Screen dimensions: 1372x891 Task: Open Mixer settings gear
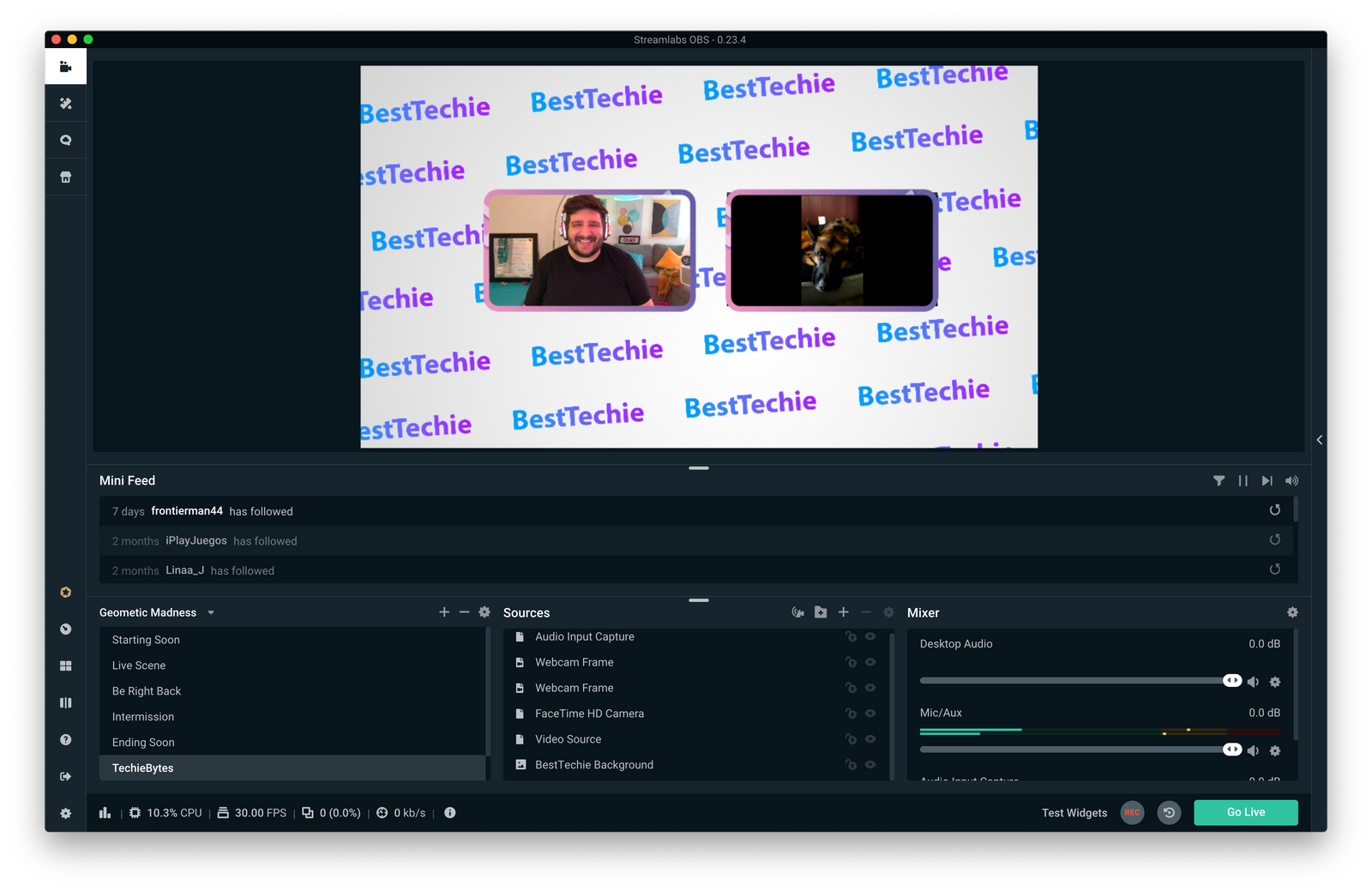[x=1292, y=612]
